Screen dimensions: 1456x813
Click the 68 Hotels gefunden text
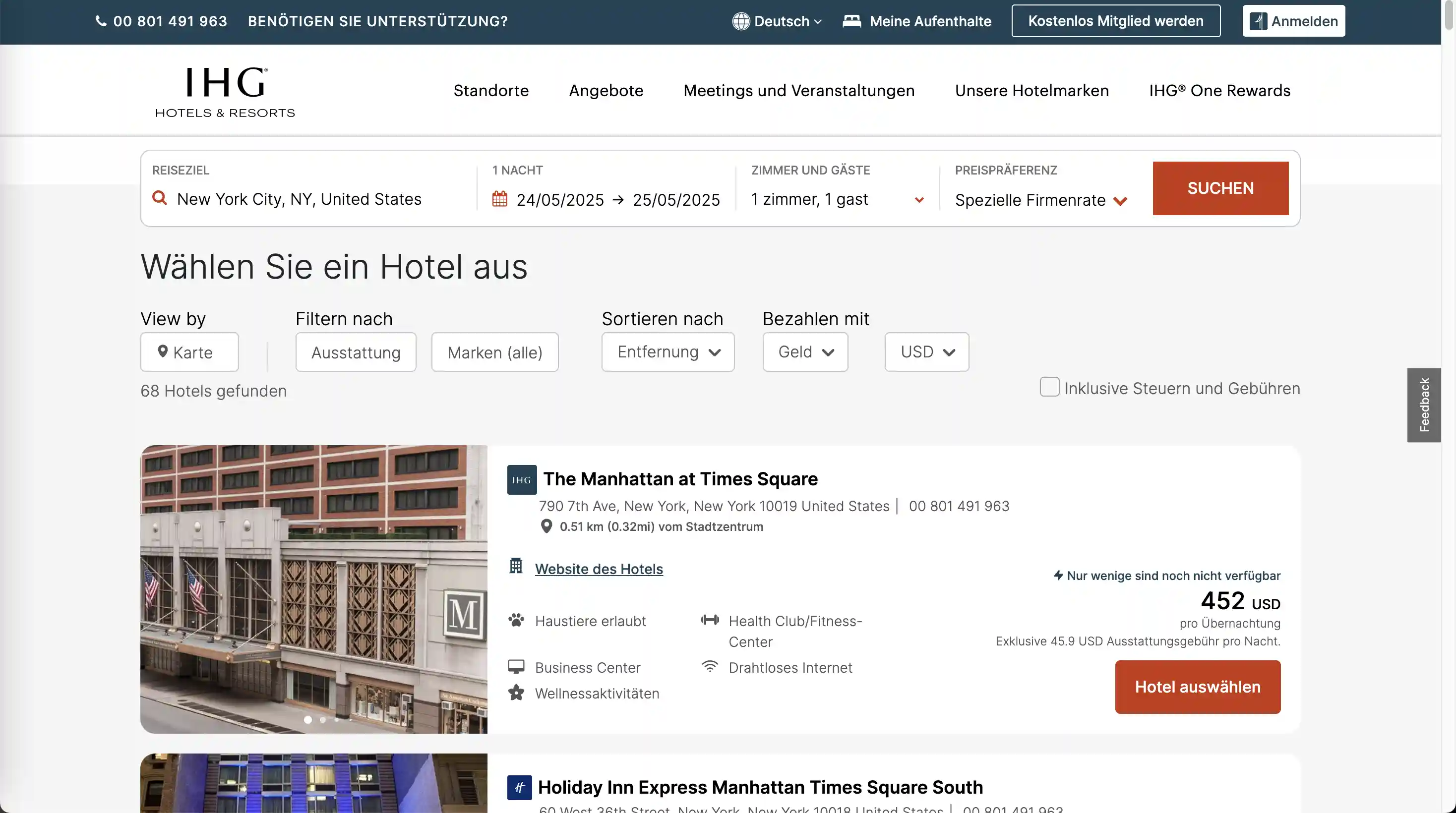(x=214, y=391)
